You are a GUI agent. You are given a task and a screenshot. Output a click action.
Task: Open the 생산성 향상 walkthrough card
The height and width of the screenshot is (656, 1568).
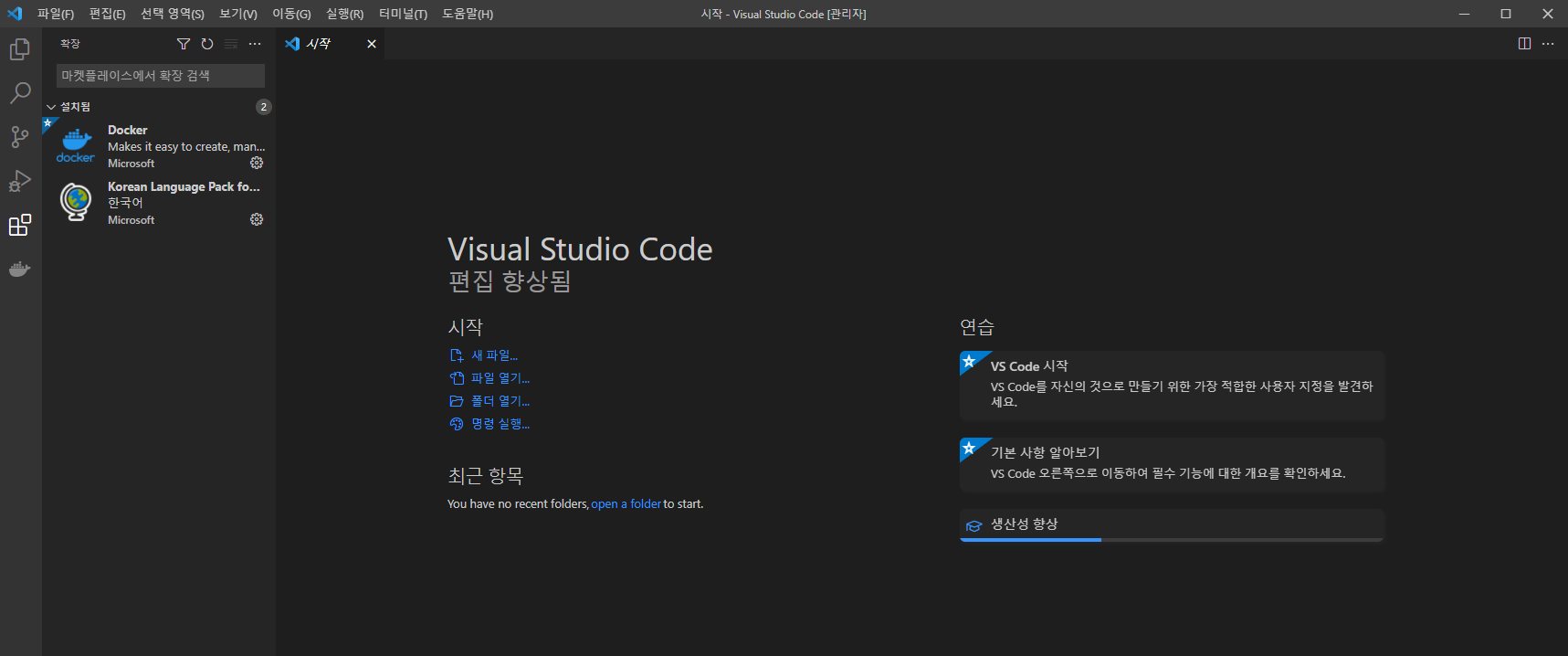pyautogui.click(x=1173, y=524)
